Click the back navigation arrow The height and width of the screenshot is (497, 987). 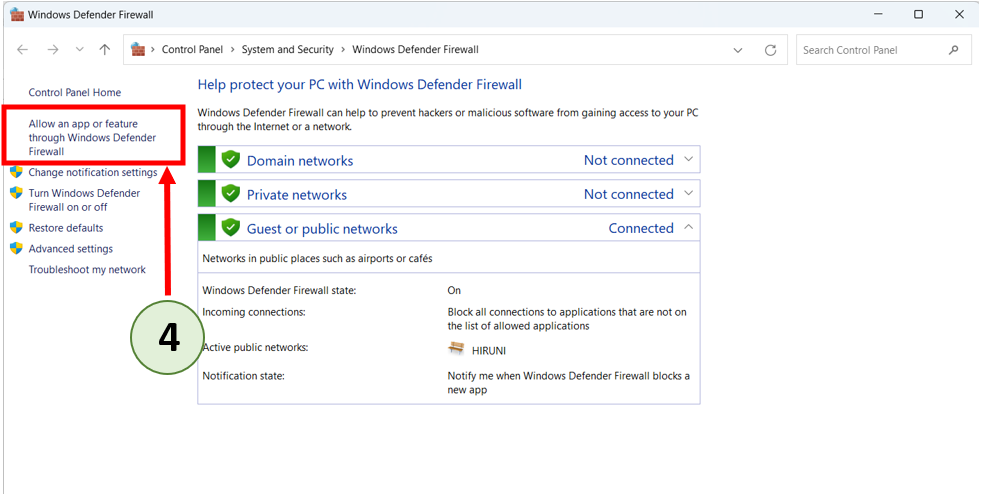23,50
